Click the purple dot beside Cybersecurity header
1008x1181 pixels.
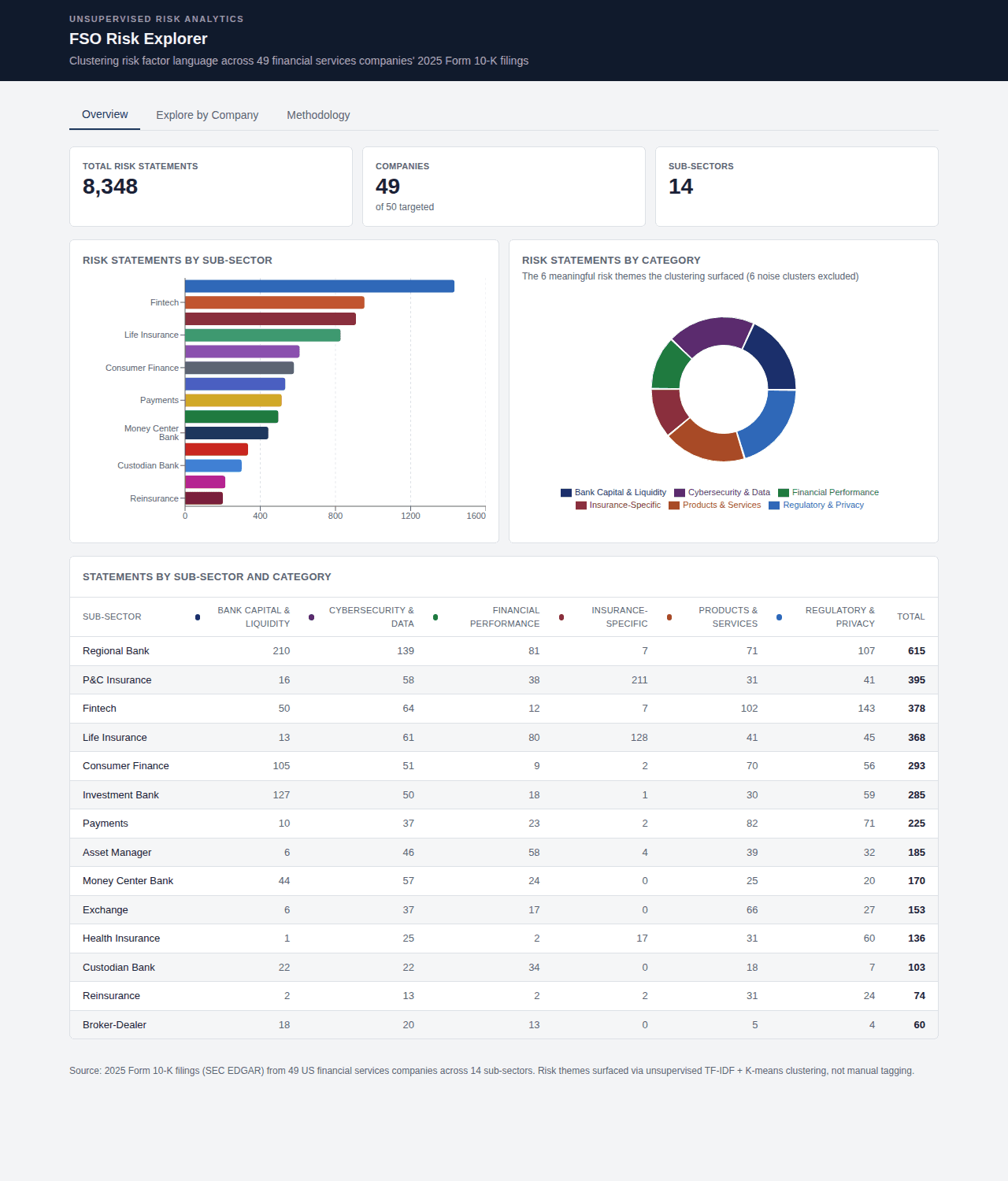click(x=312, y=617)
